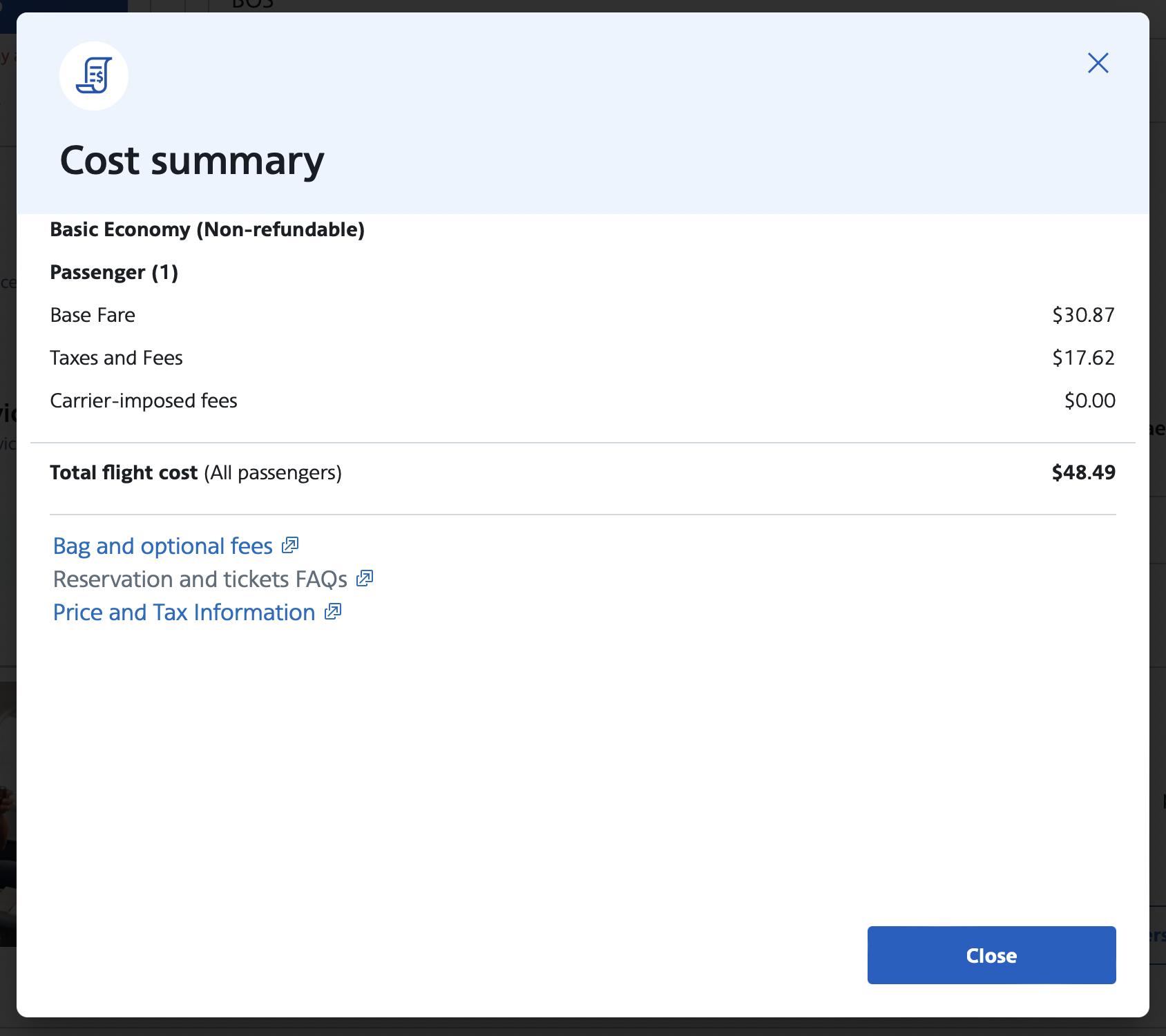The width and height of the screenshot is (1166, 1036).
Task: Click the Base Fare row label
Action: click(x=93, y=315)
